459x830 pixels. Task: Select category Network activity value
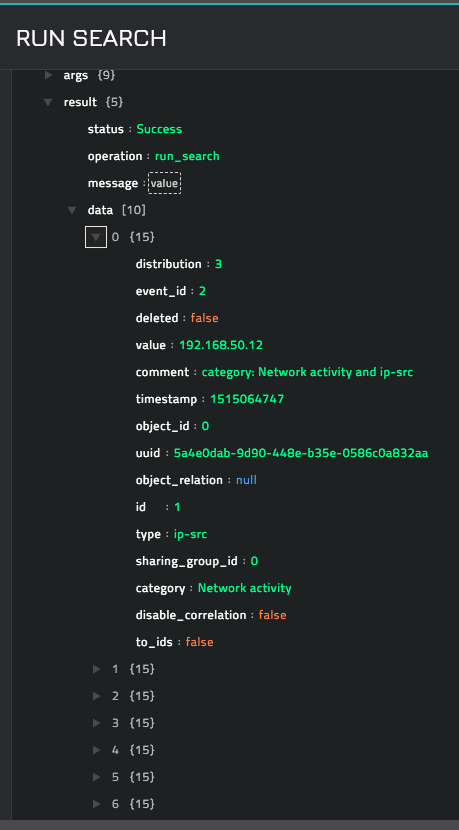[245, 588]
